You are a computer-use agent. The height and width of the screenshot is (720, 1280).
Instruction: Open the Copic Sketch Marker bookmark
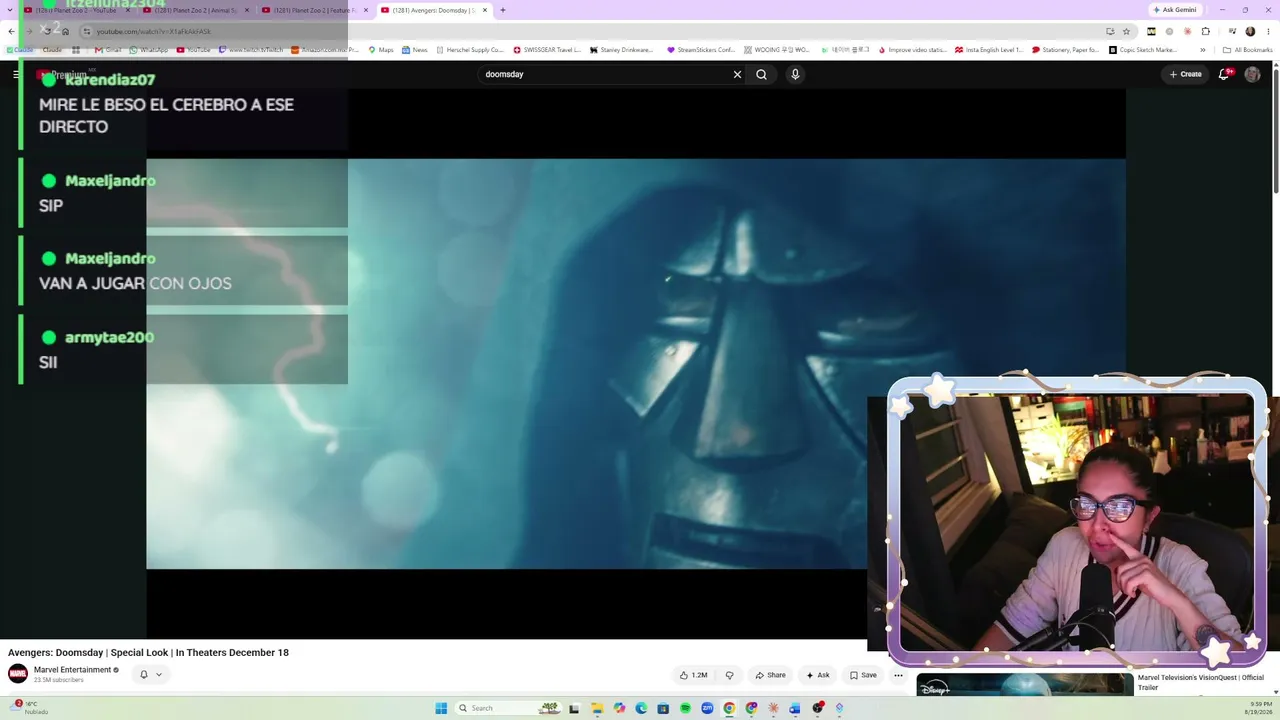1143,50
